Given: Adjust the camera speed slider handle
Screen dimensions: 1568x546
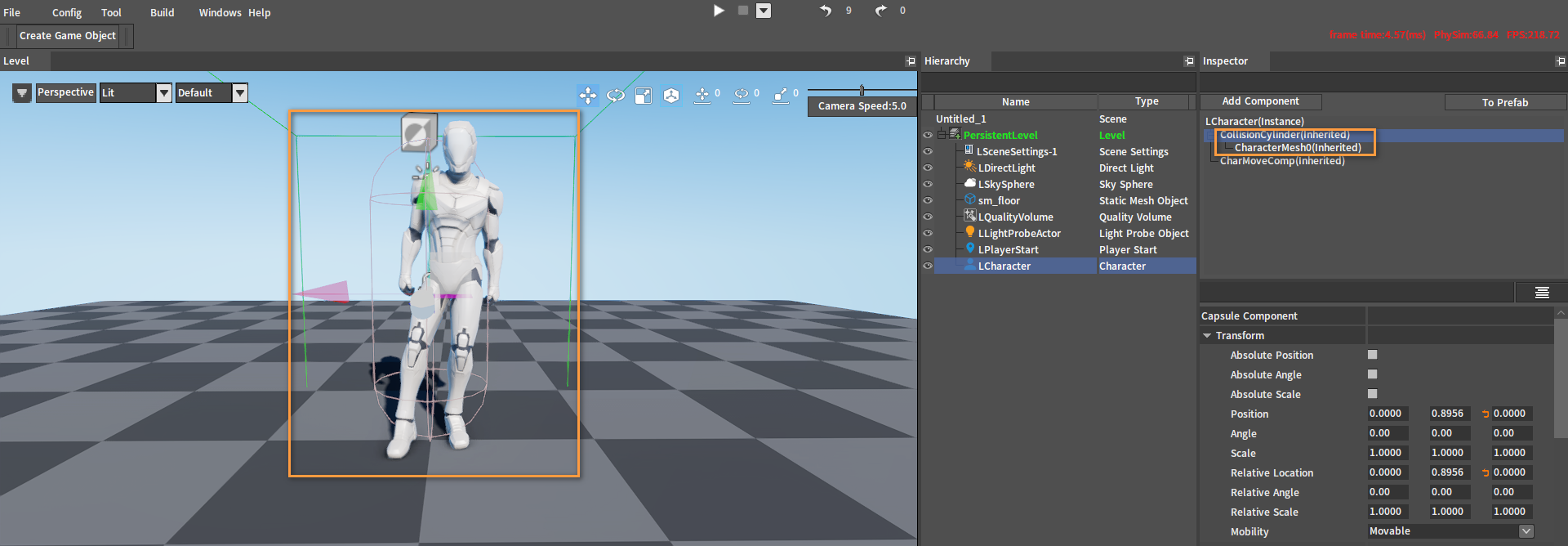Looking at the screenshot, I should click(862, 90).
